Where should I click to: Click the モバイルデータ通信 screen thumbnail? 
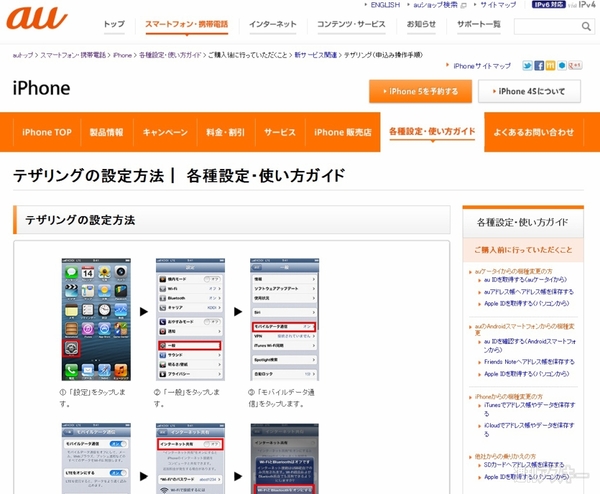pos(96,458)
